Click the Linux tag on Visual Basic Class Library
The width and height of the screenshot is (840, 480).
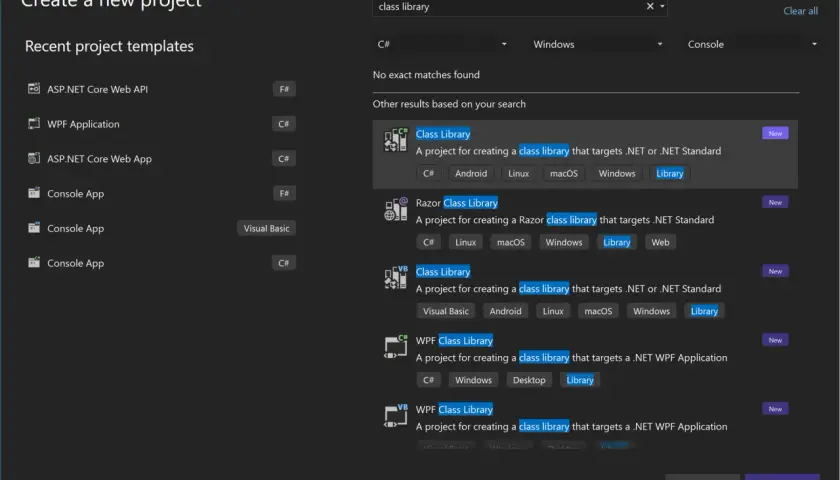553,311
